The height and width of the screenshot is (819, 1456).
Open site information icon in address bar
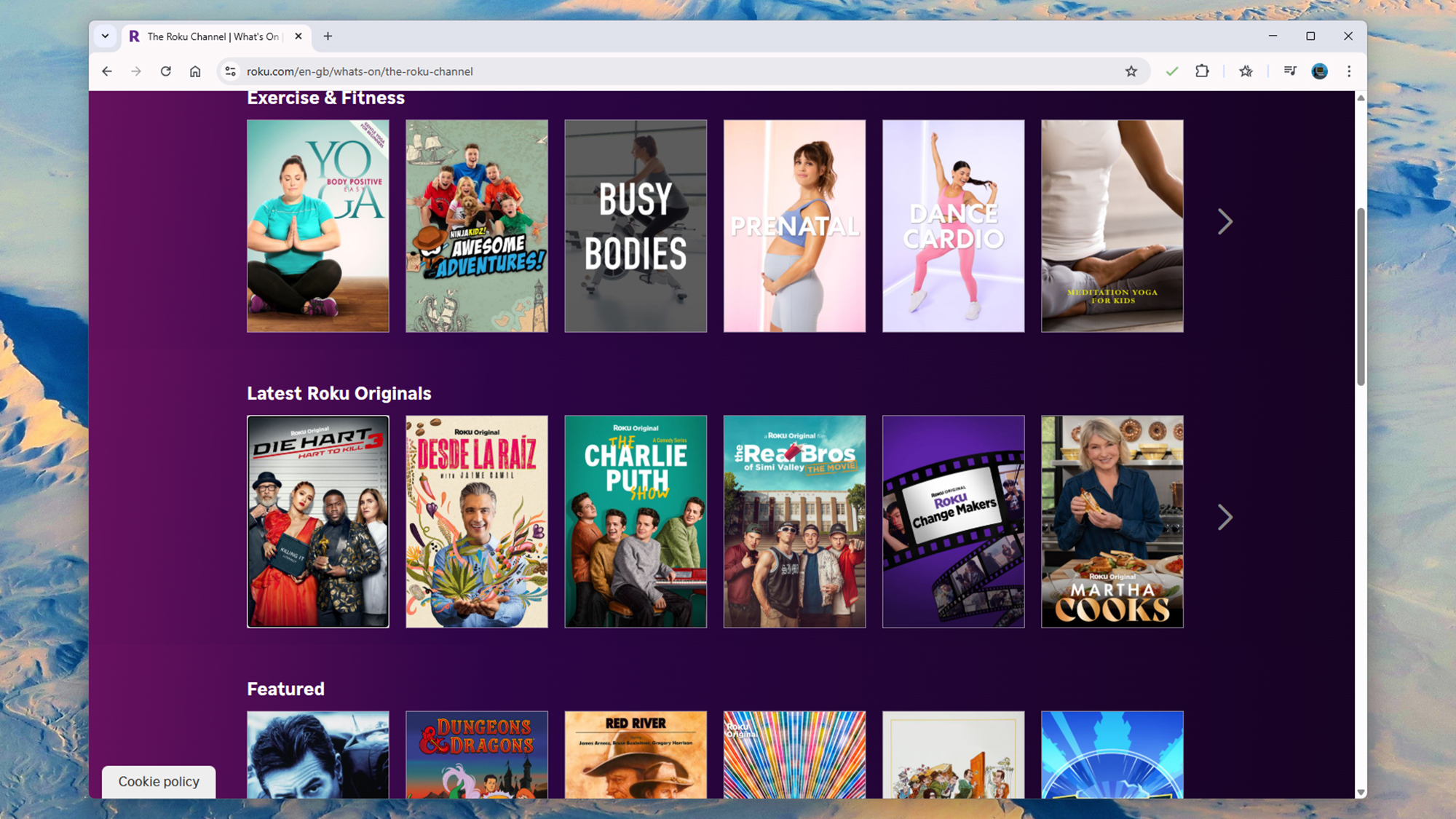point(231,71)
